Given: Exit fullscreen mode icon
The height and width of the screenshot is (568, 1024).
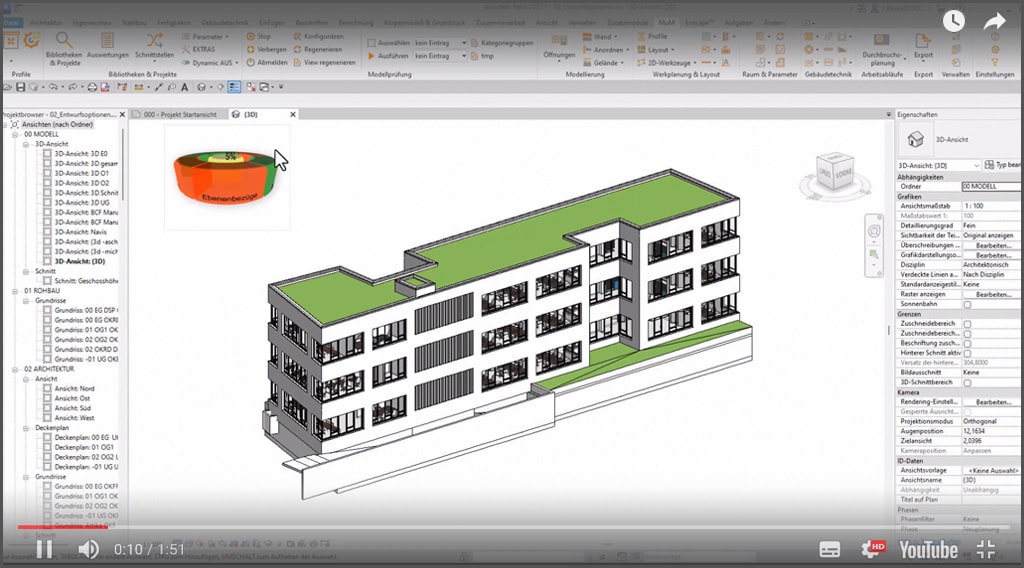Looking at the screenshot, I should [986, 548].
